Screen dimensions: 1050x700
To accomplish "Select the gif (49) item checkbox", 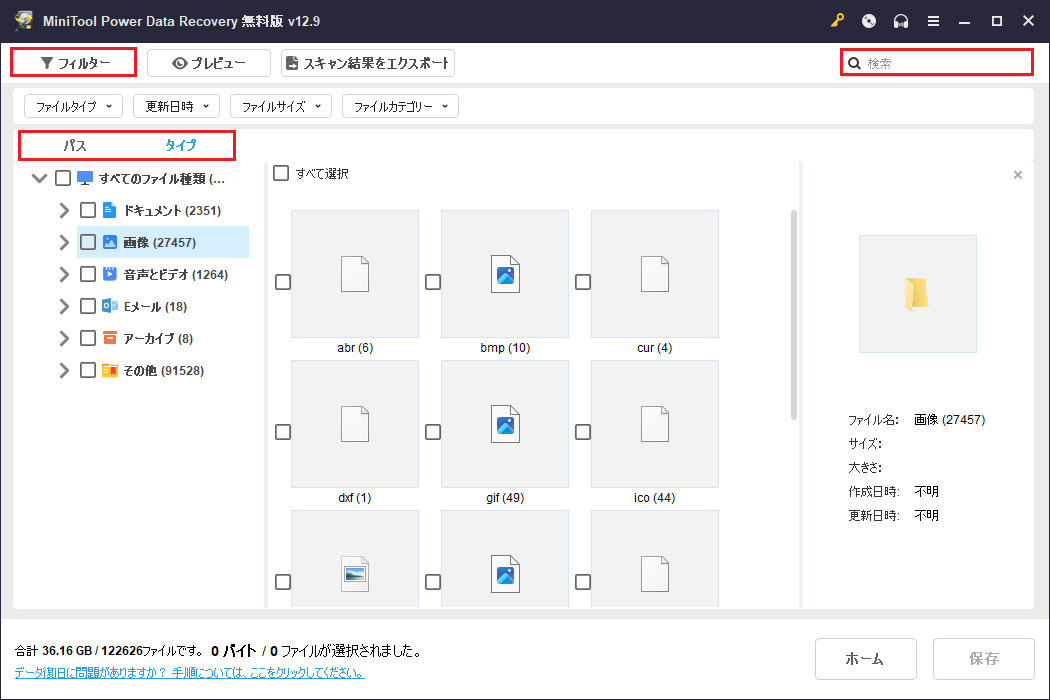I will (433, 432).
